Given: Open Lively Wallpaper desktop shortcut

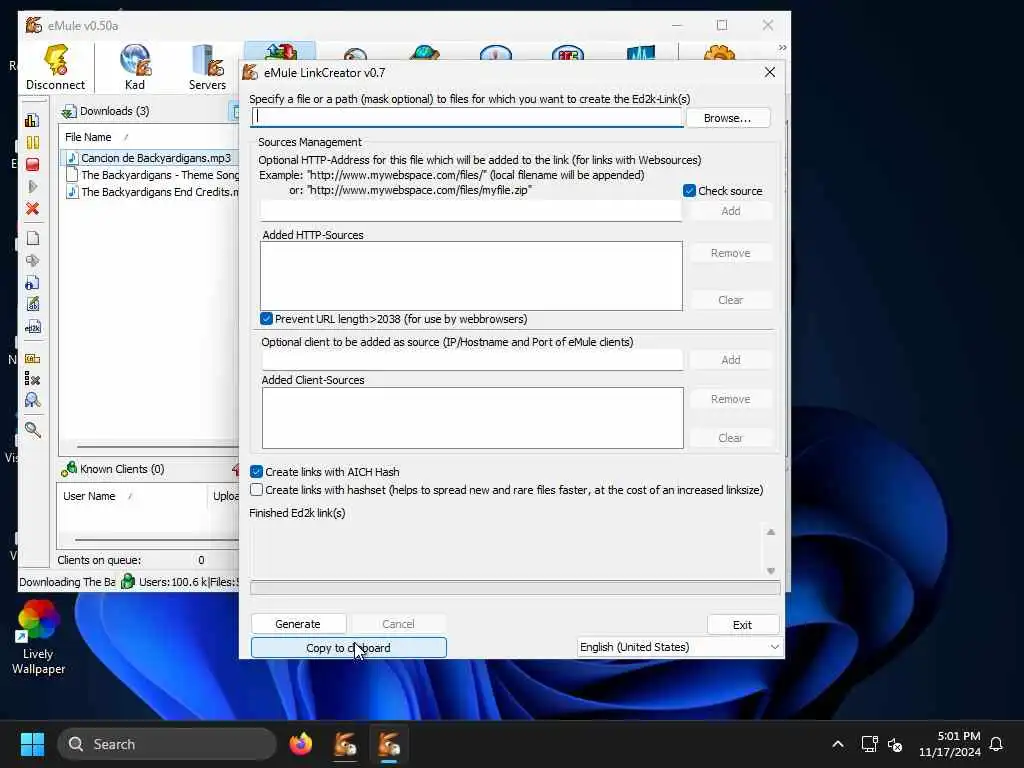Looking at the screenshot, I should (x=38, y=638).
